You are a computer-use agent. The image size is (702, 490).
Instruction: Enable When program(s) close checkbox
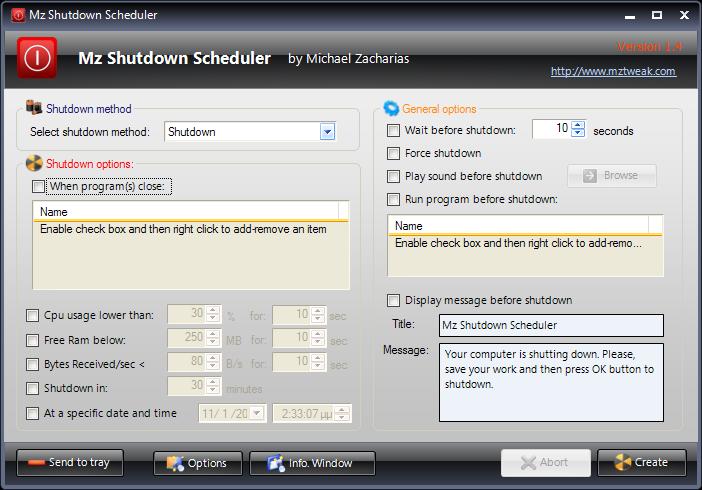tap(39, 186)
